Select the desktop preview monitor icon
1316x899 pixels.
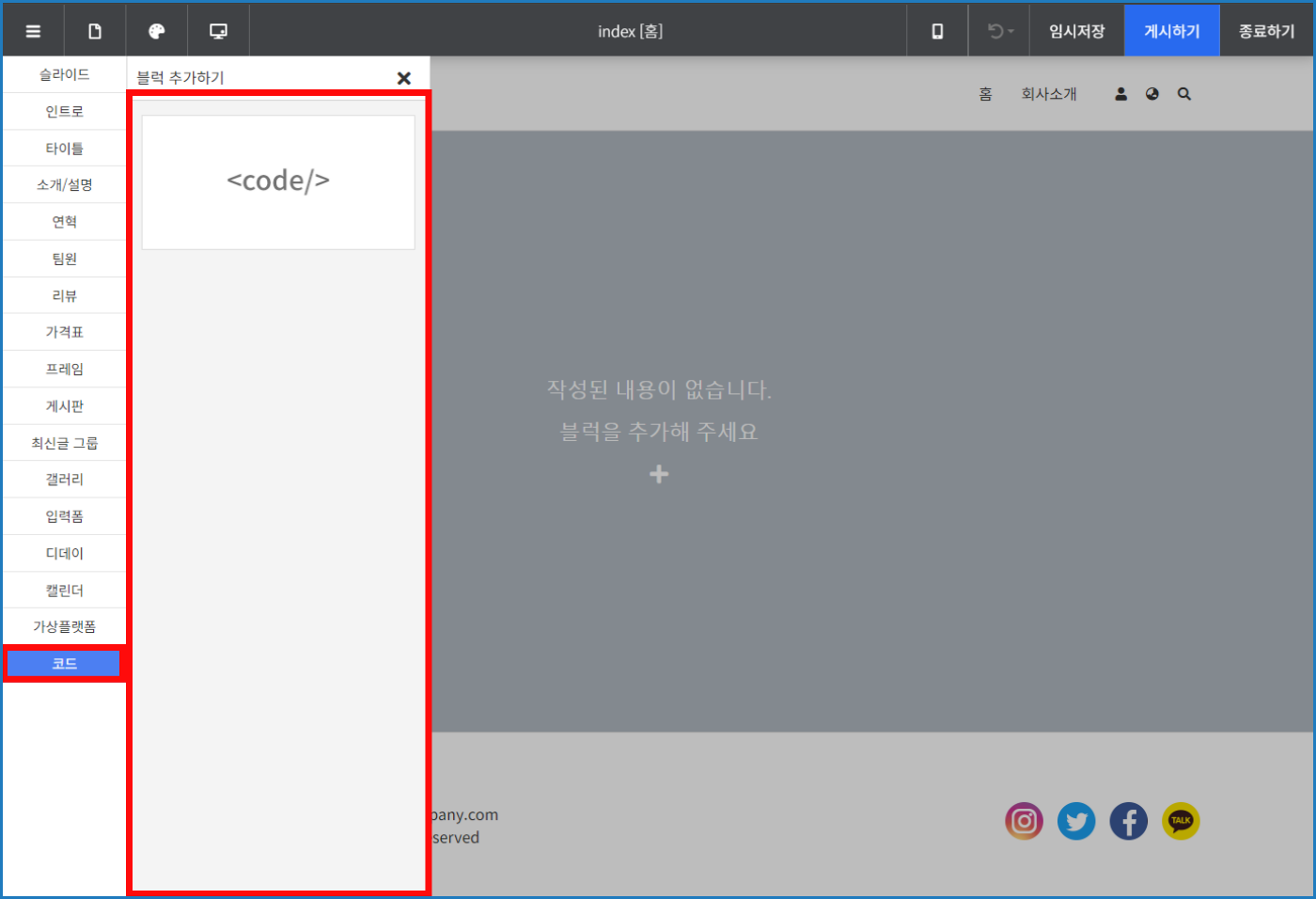point(218,30)
